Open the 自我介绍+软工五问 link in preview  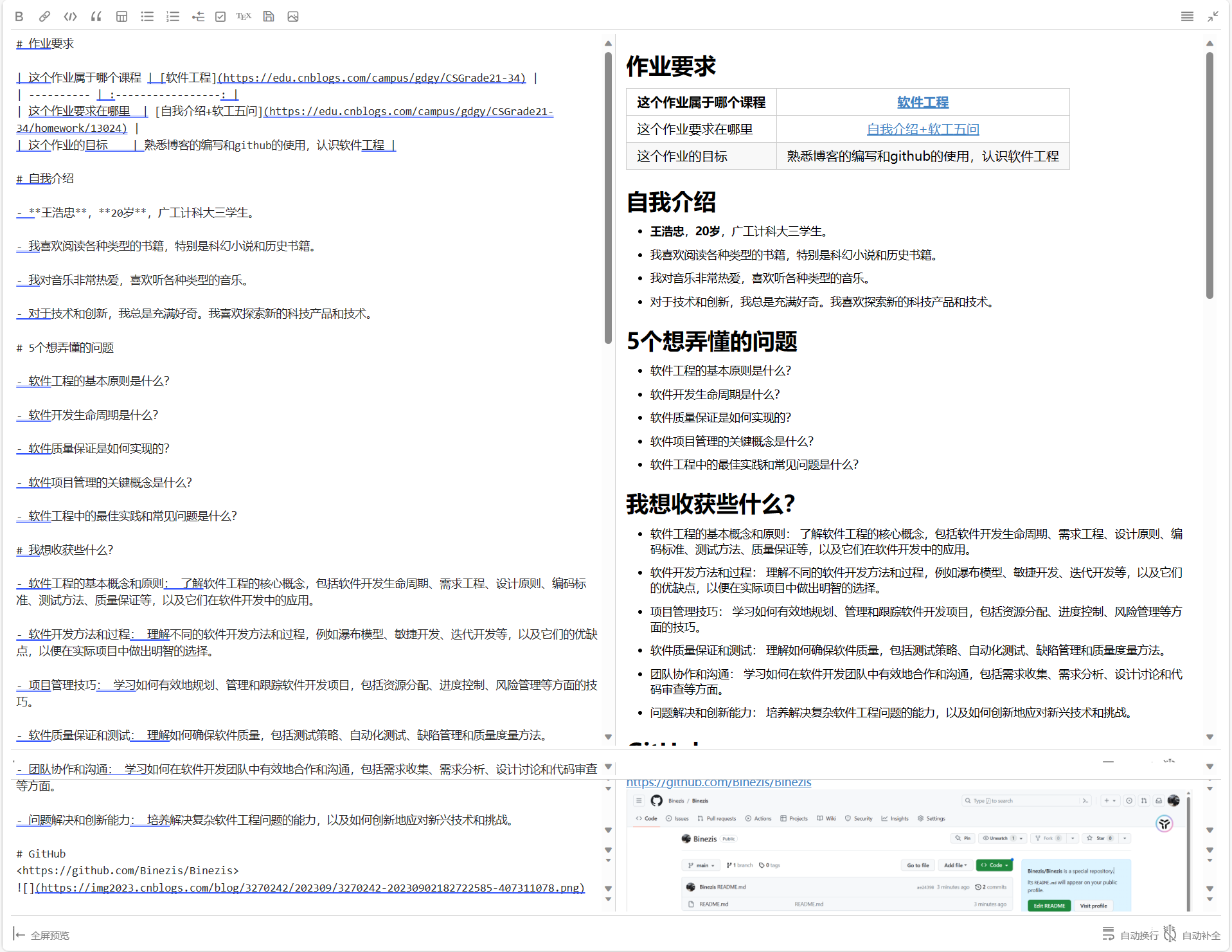tap(923, 129)
